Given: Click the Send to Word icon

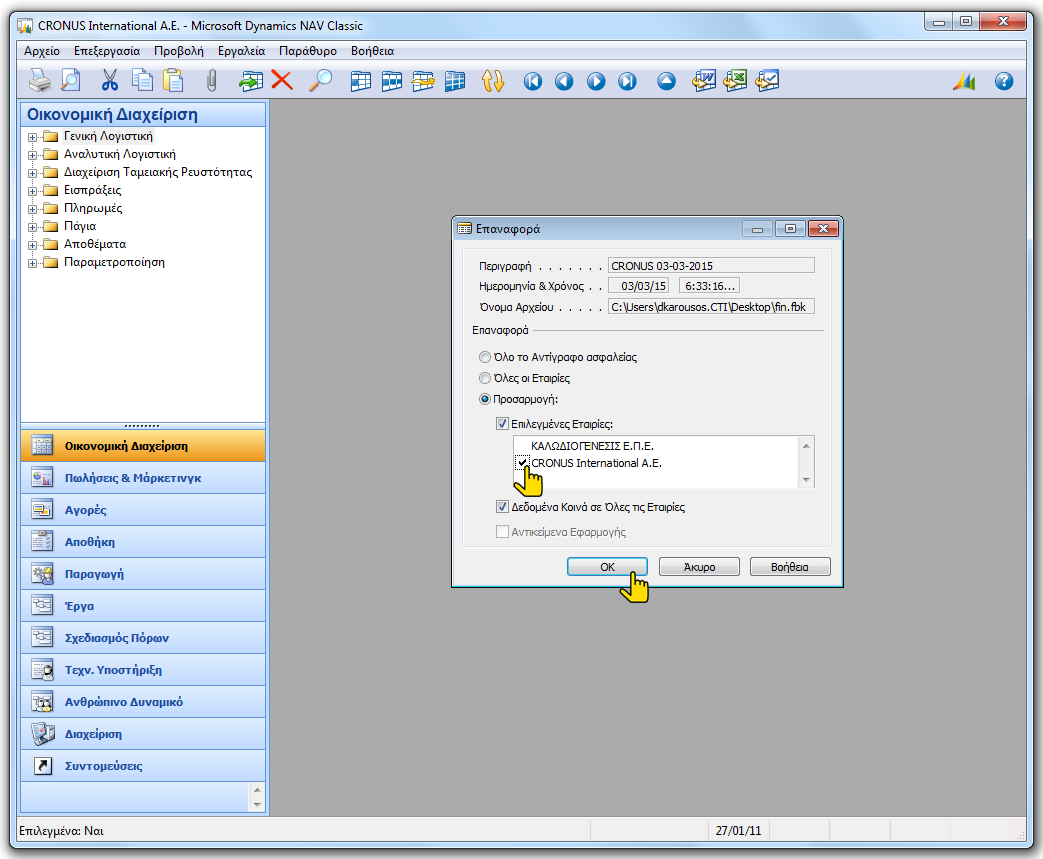Looking at the screenshot, I should tap(704, 81).
